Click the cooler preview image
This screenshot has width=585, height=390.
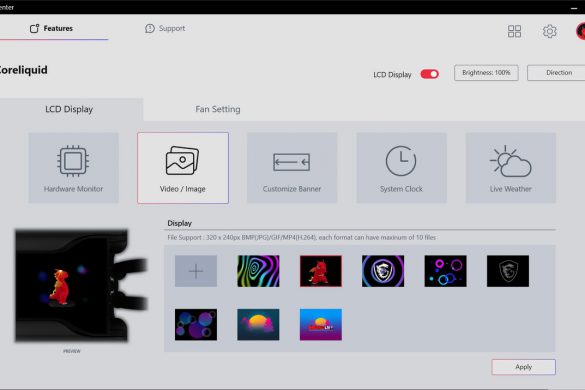tap(80, 286)
